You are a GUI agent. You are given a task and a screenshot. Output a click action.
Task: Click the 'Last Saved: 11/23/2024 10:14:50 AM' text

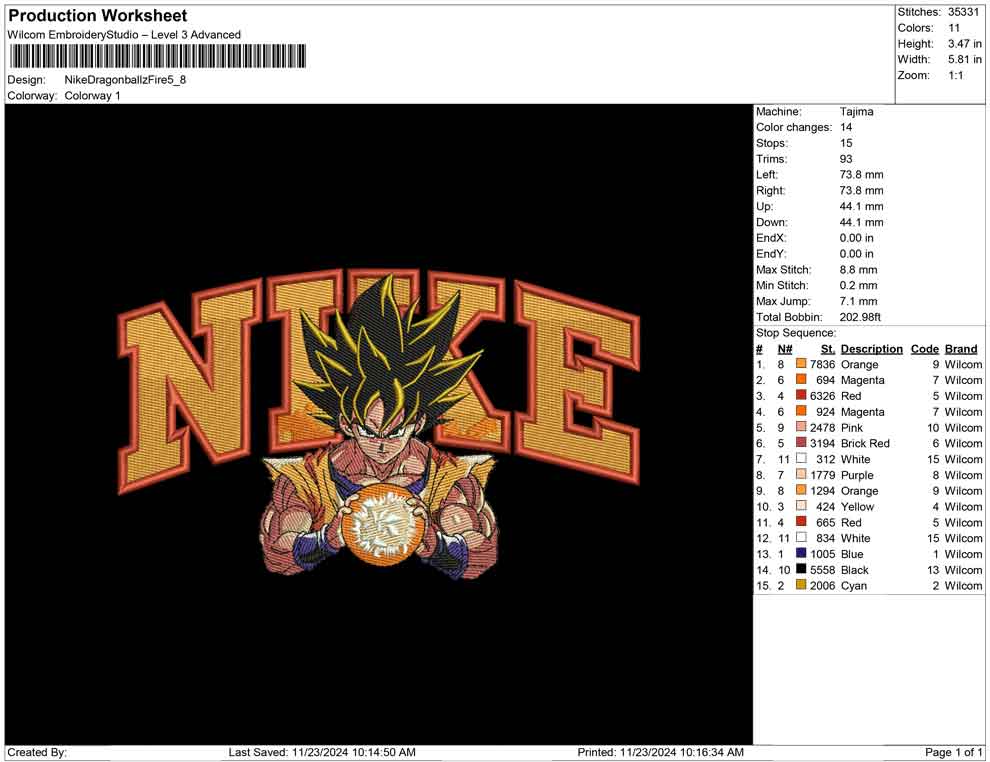pos(322,753)
